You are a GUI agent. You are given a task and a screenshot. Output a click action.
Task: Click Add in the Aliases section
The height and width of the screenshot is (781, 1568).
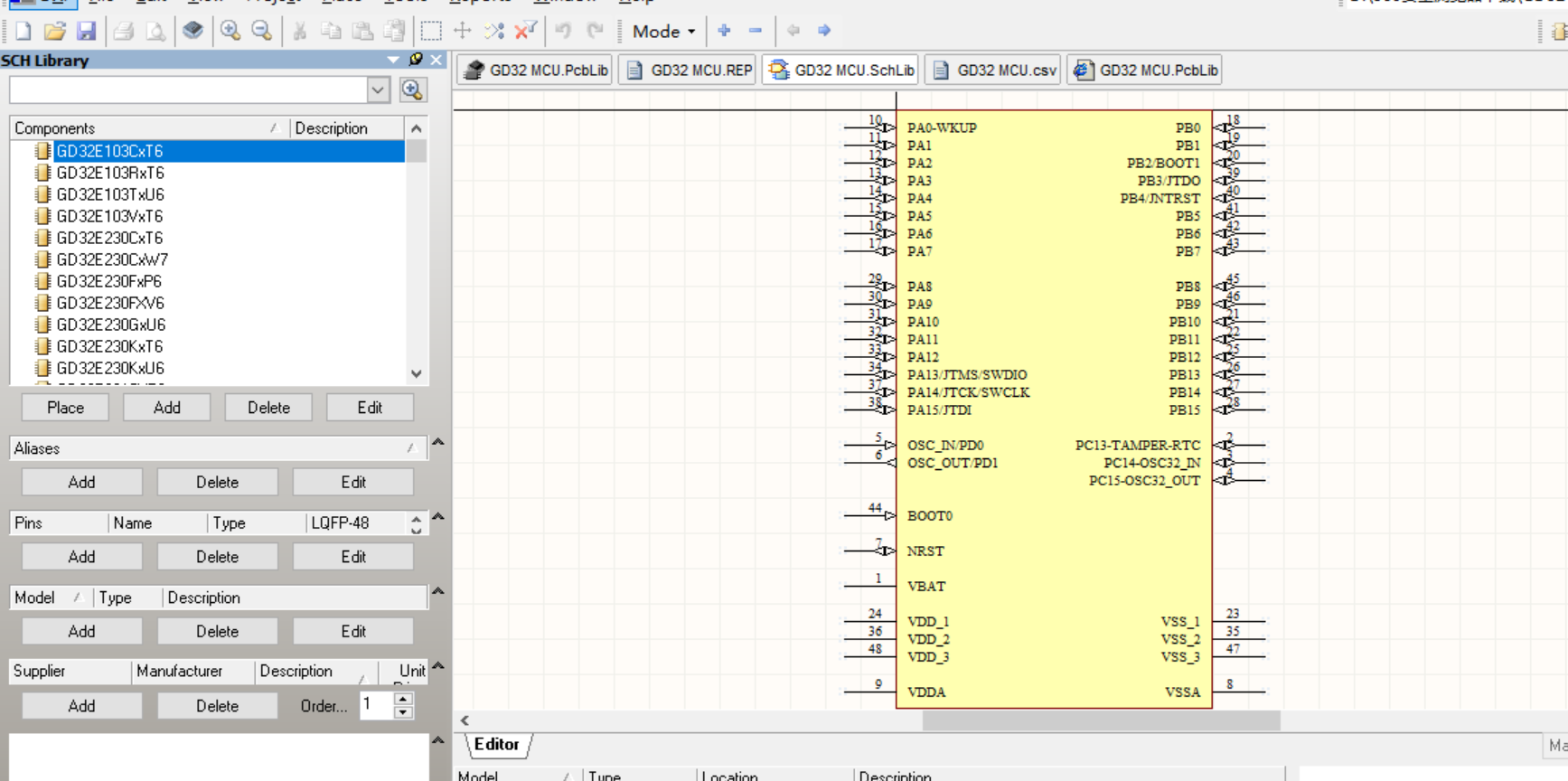point(81,483)
